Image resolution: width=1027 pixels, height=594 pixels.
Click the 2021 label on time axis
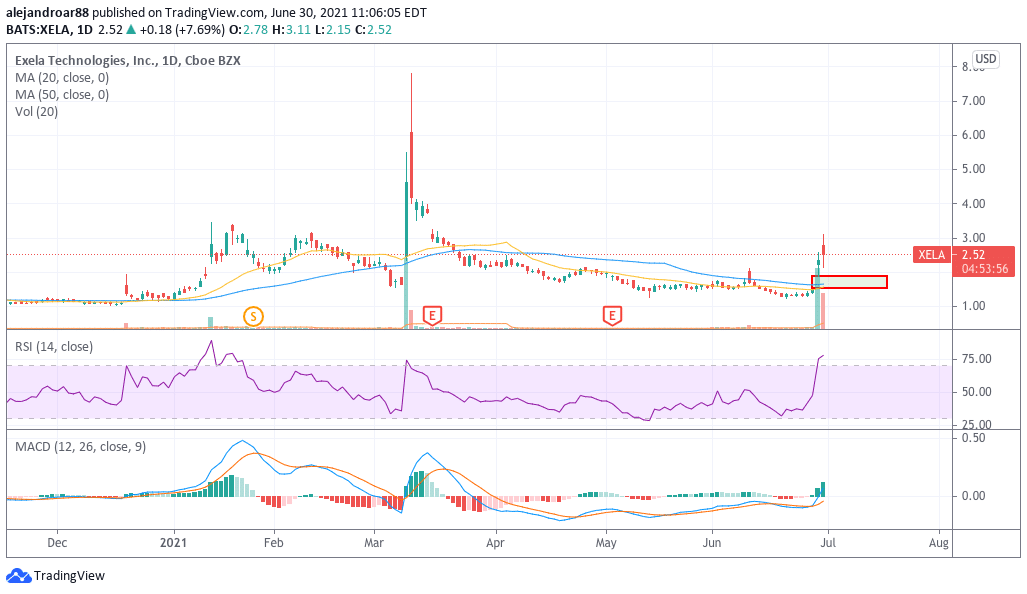pyautogui.click(x=174, y=543)
